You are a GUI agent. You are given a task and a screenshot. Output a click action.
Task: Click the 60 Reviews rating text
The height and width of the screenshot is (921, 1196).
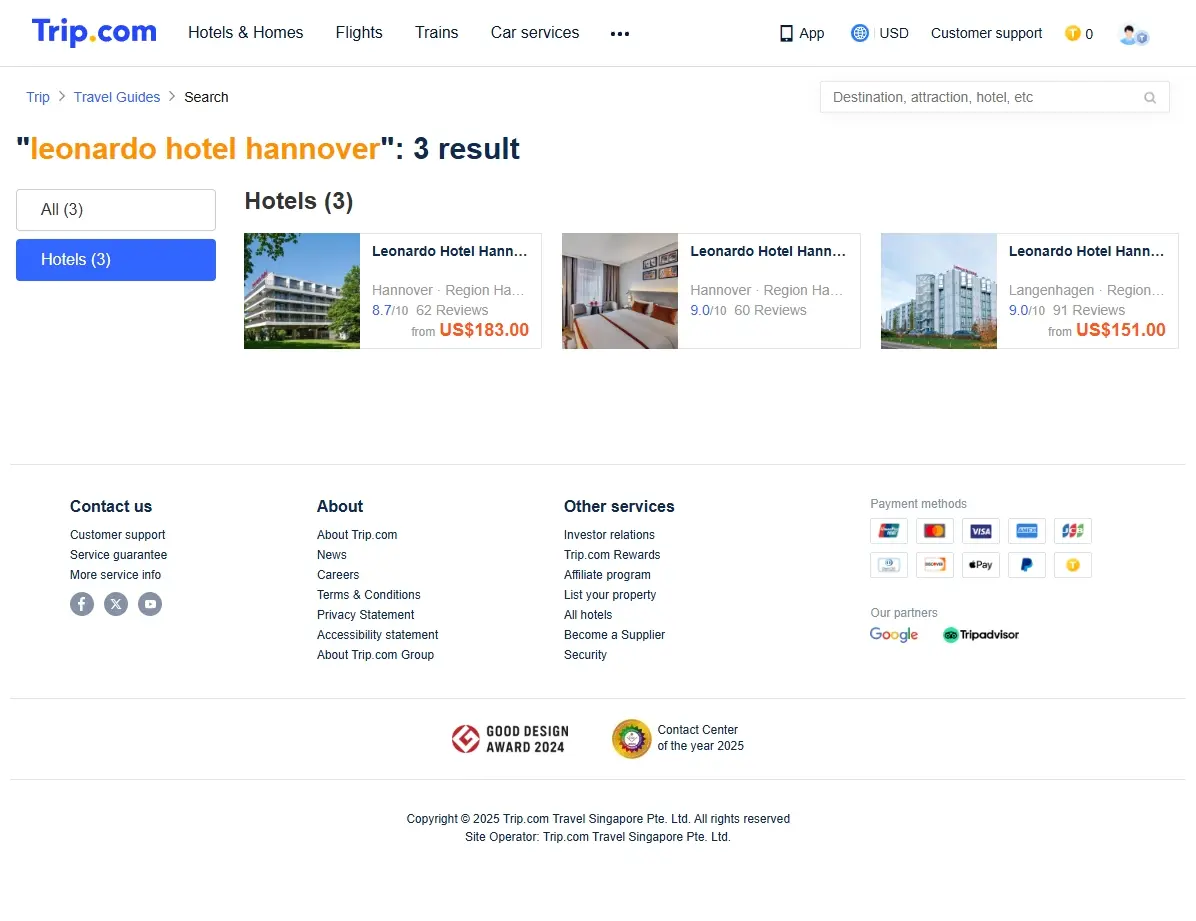coord(770,311)
